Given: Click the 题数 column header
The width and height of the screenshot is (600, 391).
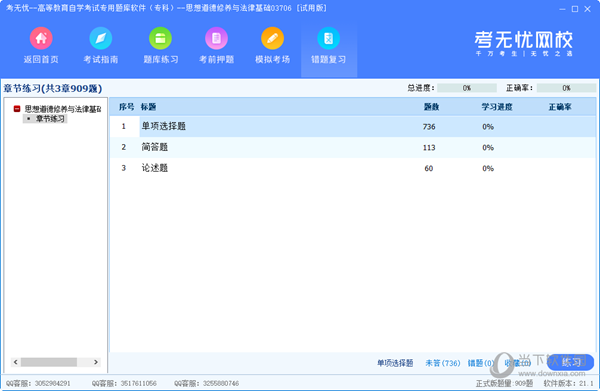Looking at the screenshot, I should pos(431,107).
